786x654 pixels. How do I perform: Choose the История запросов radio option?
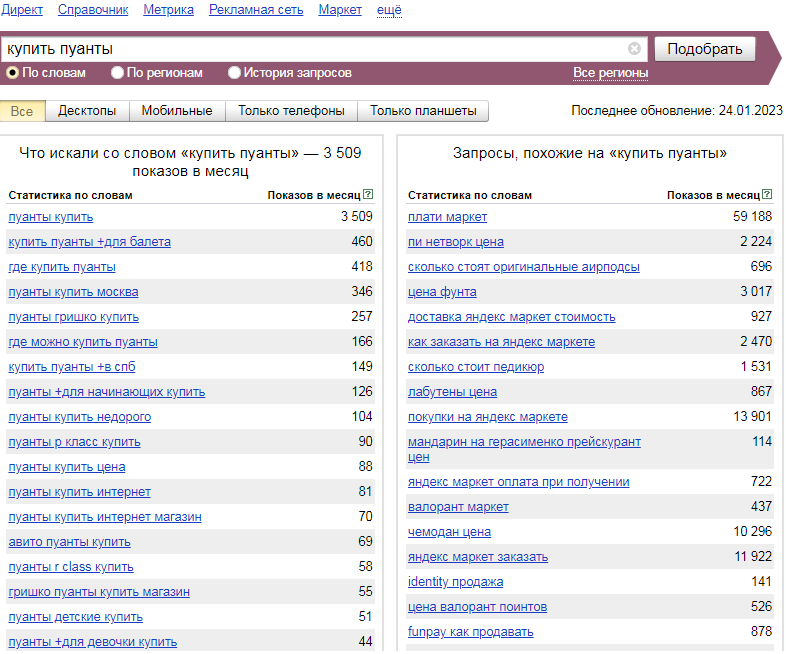(x=234, y=73)
